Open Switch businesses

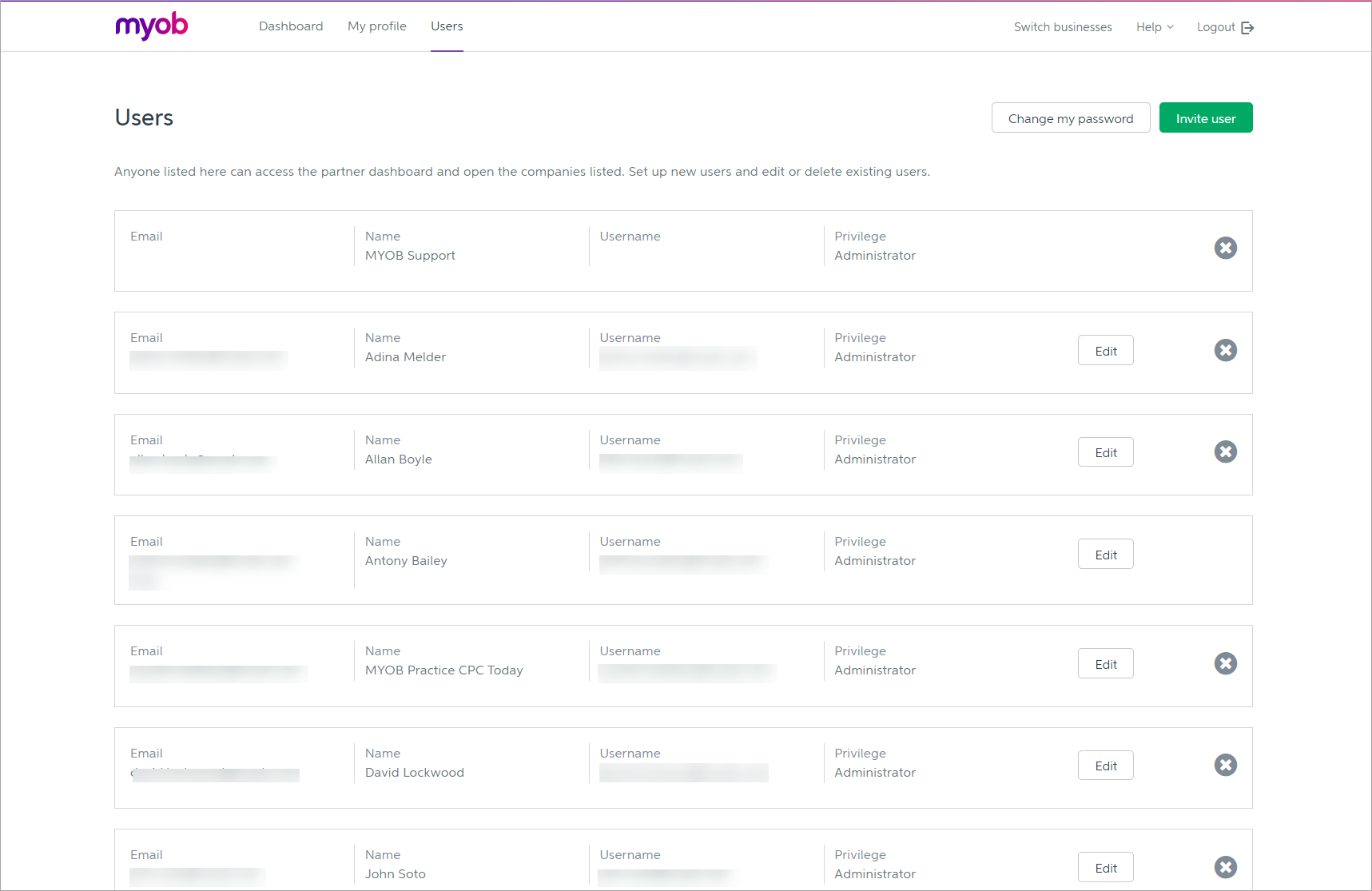pos(1063,26)
